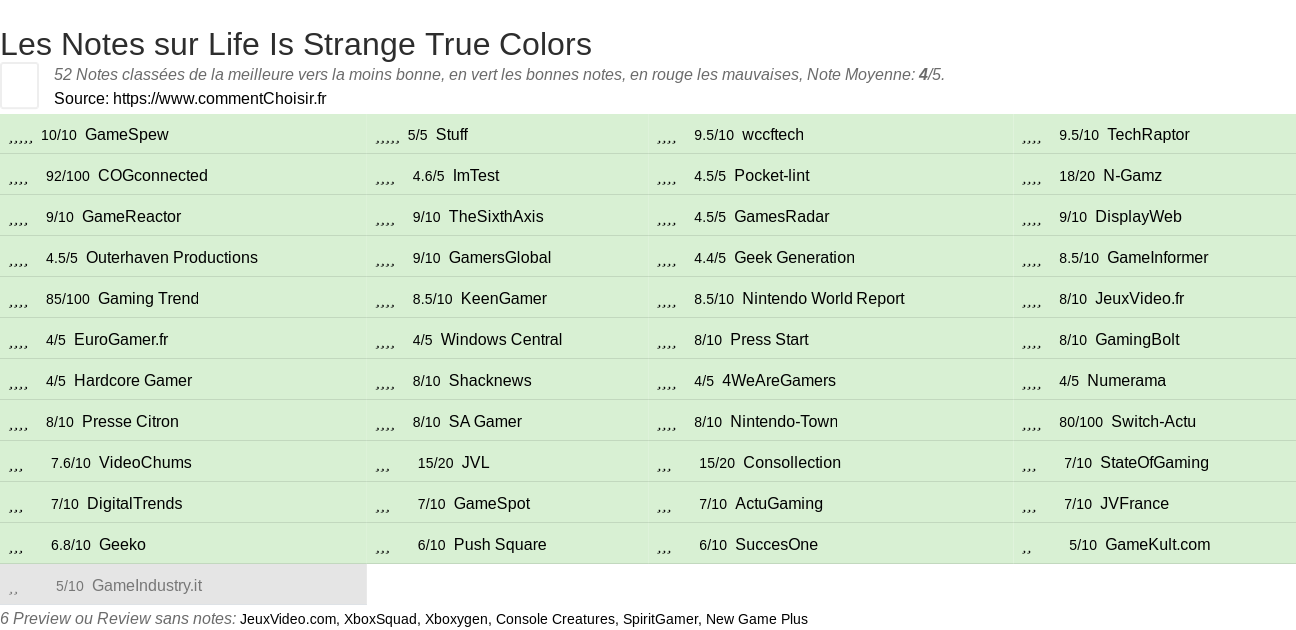Open the GamingBolt 8/10 review

(1137, 340)
